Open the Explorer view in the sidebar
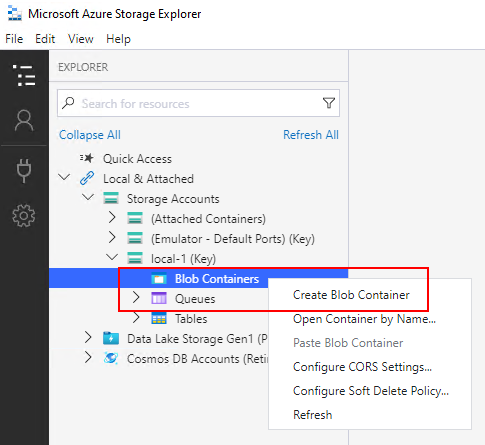This screenshot has width=485, height=445. (x=24, y=75)
